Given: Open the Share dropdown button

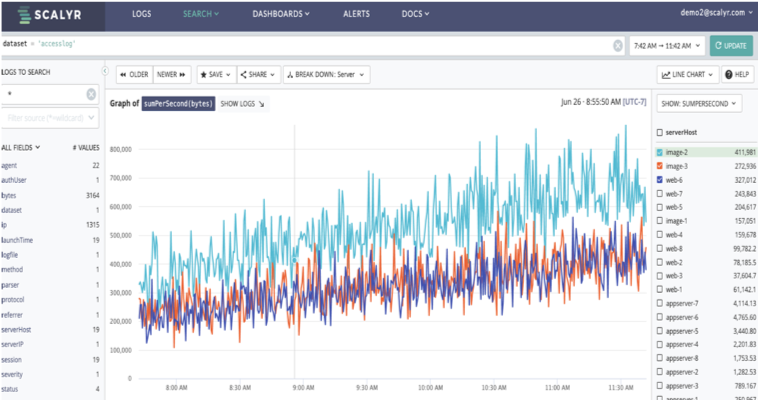Looking at the screenshot, I should click(260, 74).
